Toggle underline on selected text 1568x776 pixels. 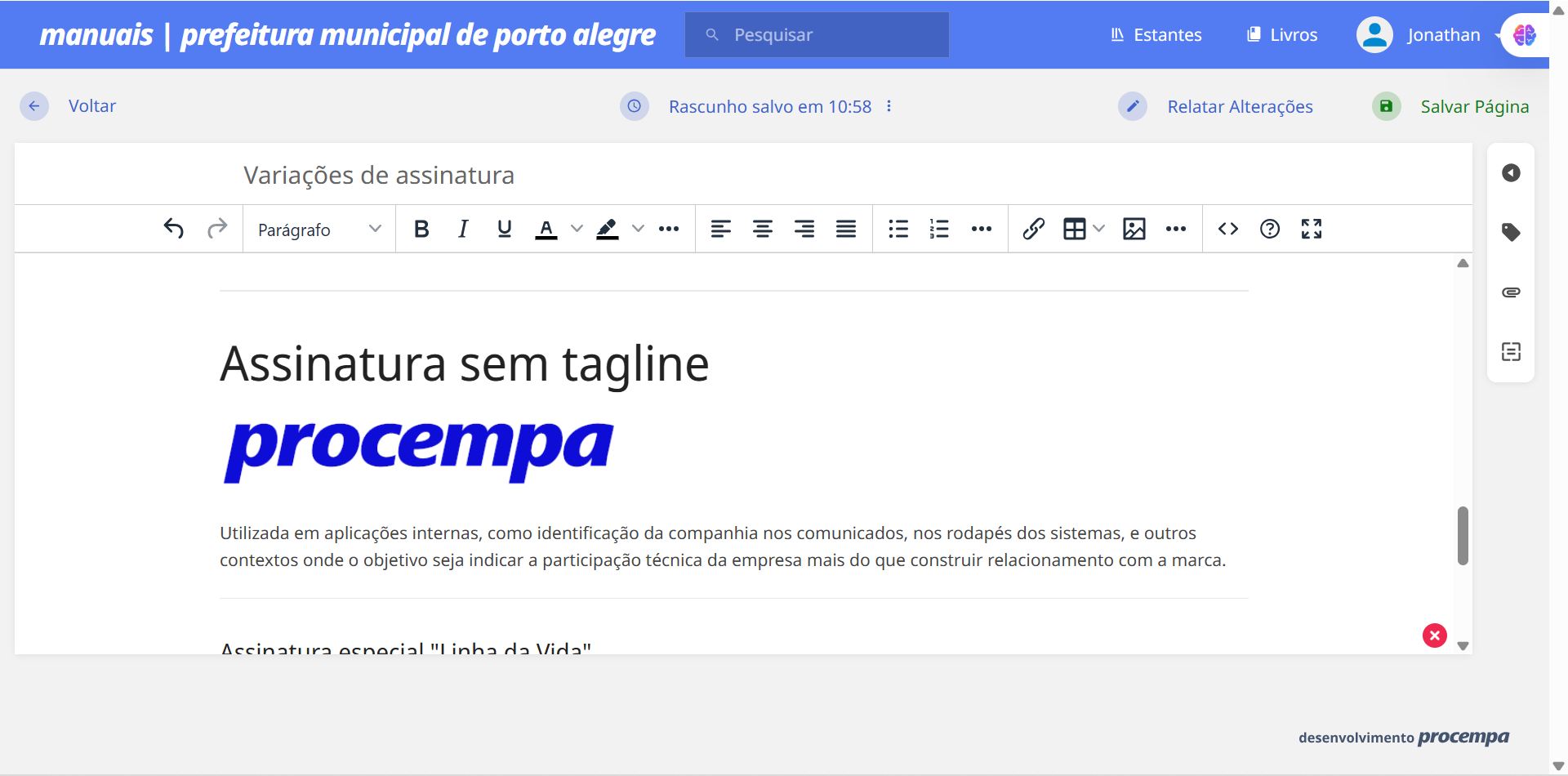pos(504,229)
